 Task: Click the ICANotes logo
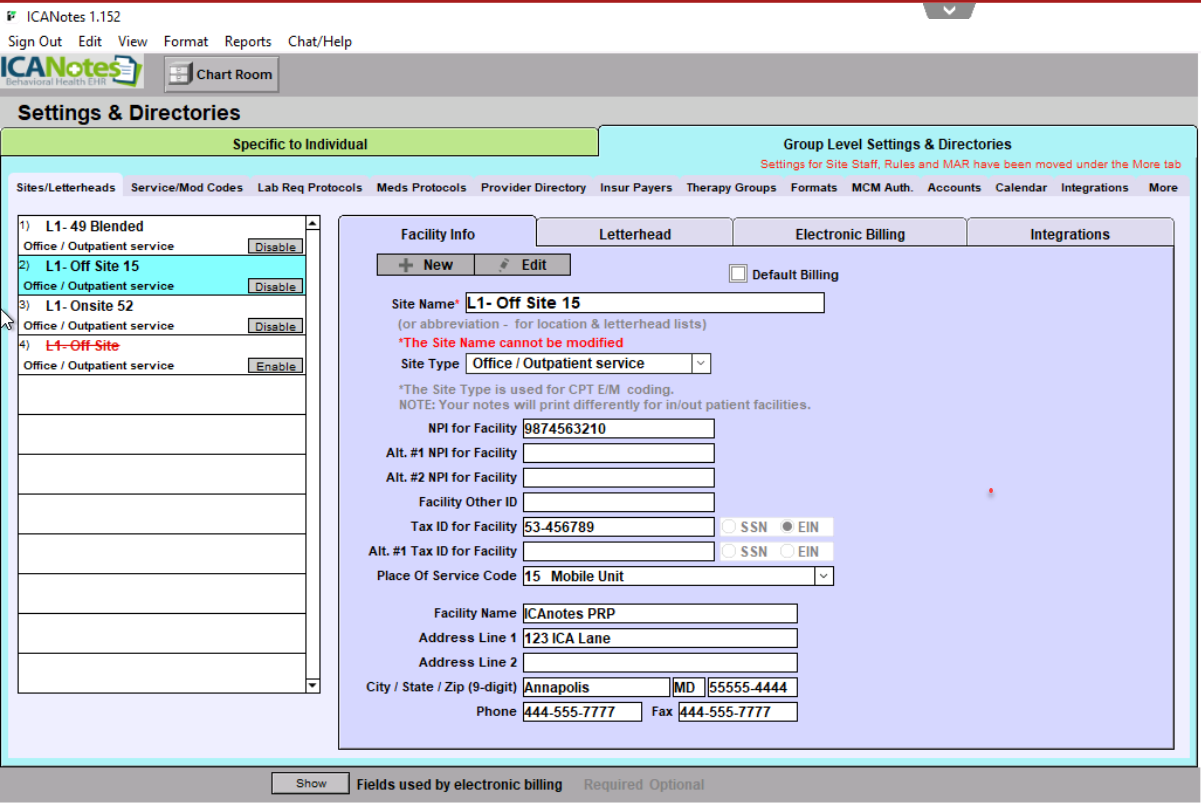click(x=71, y=72)
